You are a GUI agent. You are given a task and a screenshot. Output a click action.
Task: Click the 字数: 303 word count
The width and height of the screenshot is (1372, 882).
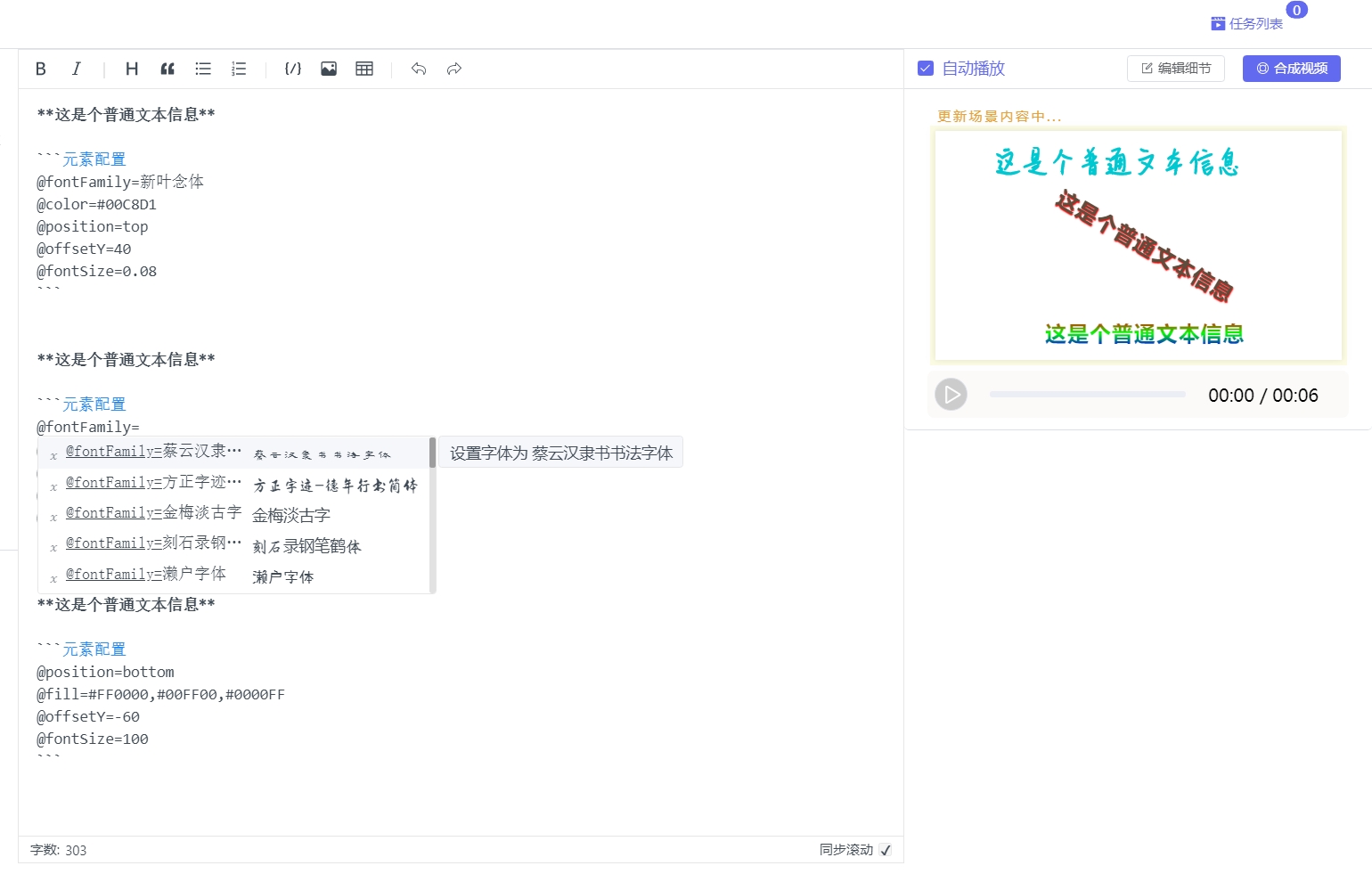click(x=59, y=850)
